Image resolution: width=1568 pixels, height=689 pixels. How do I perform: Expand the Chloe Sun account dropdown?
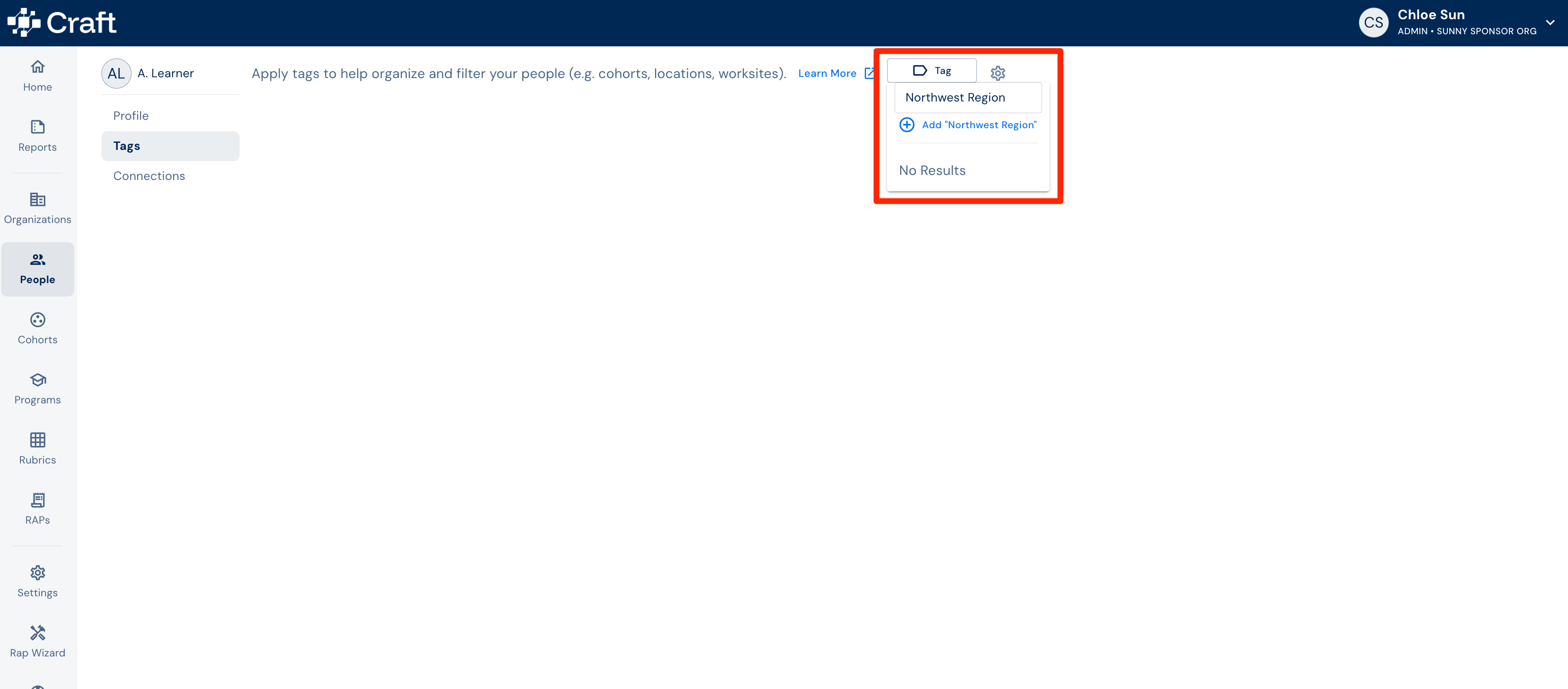[x=1550, y=23]
